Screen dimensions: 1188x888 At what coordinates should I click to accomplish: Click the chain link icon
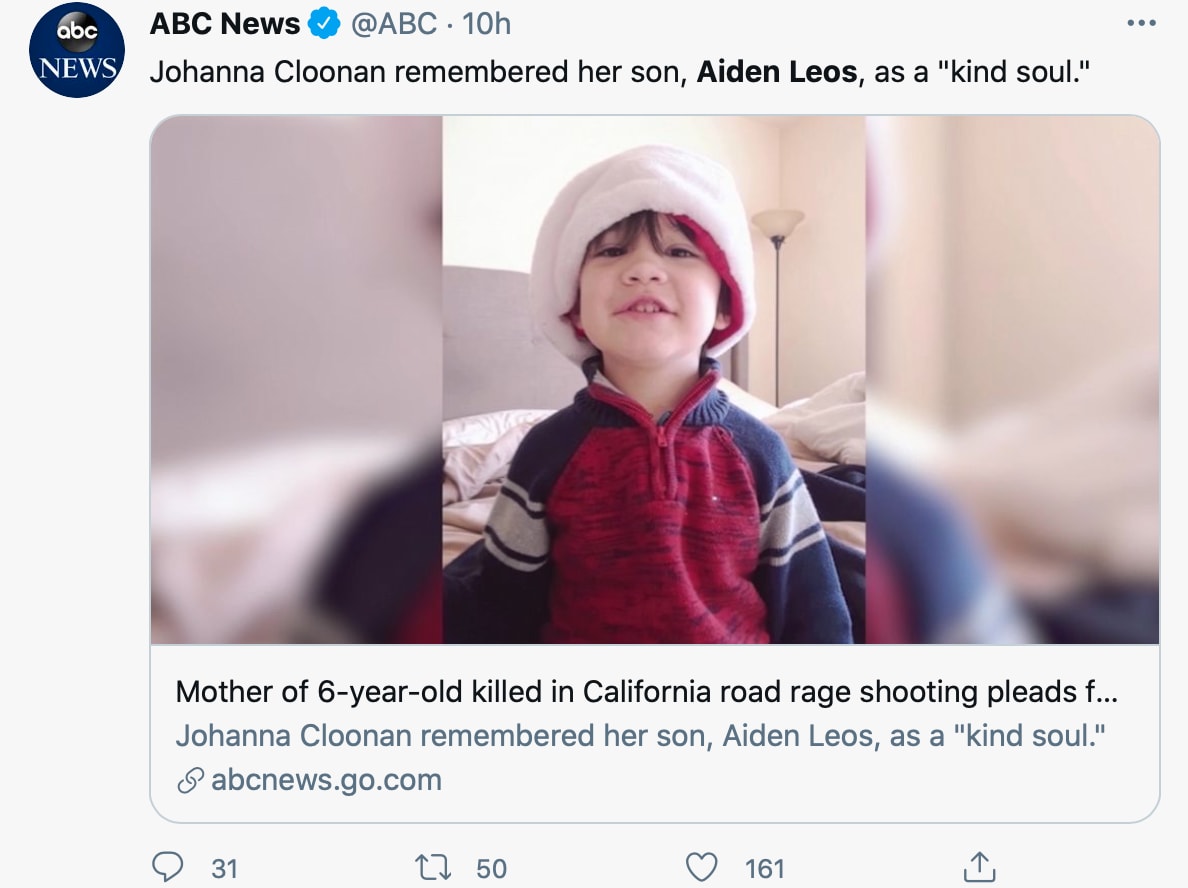(x=190, y=781)
